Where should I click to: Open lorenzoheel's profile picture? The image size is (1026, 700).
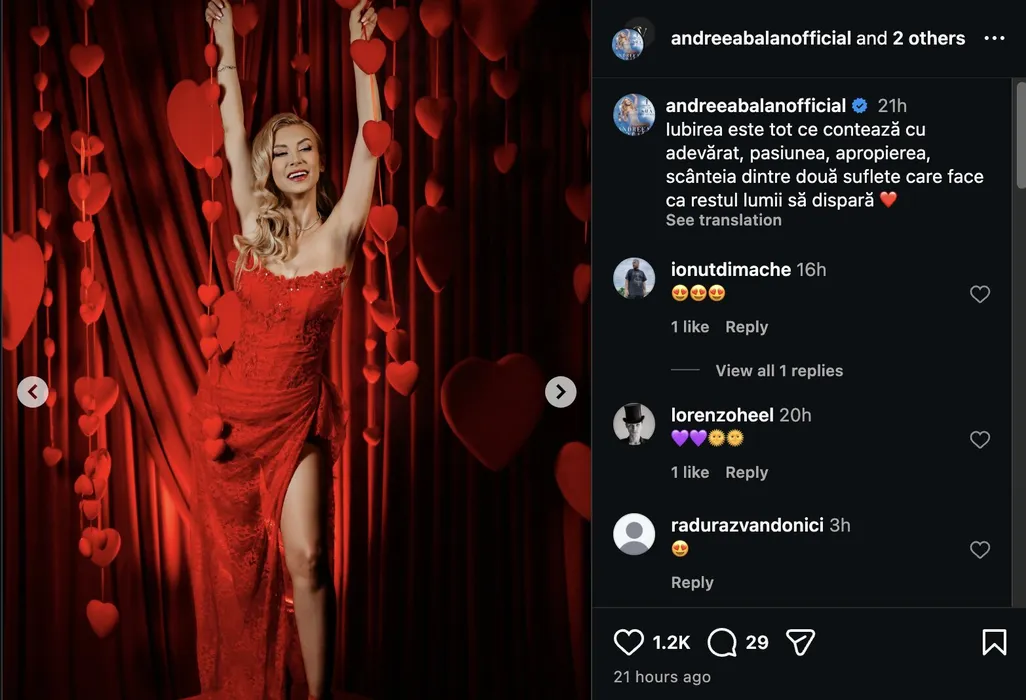(634, 424)
